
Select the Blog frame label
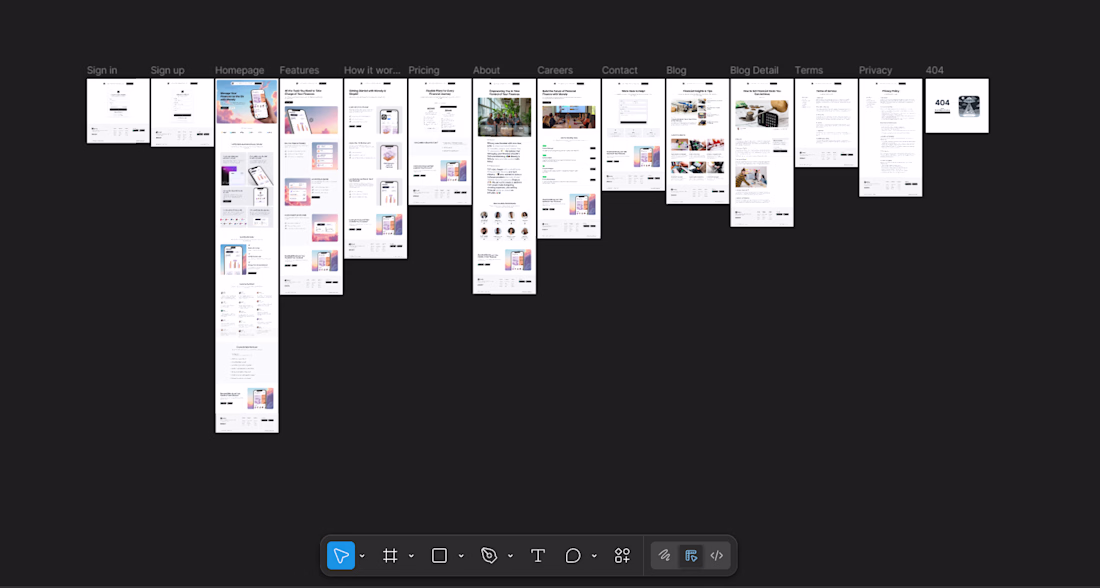[x=676, y=70]
